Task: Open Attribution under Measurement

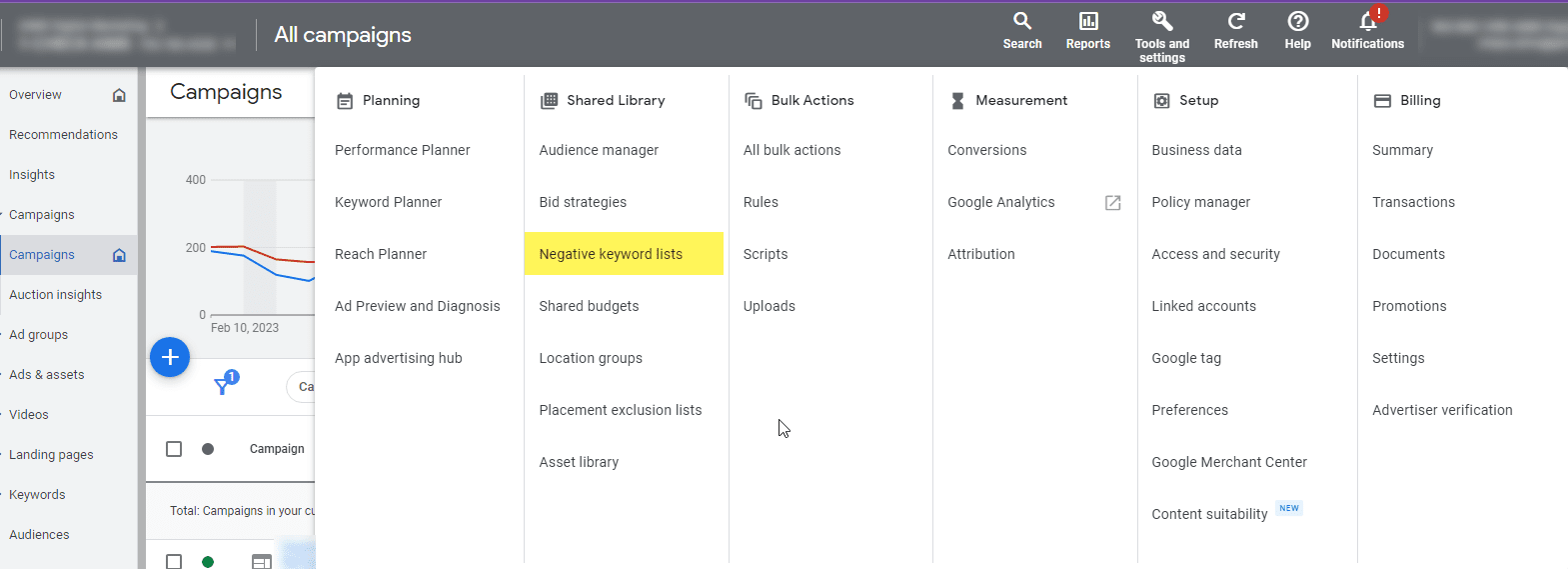Action: [x=980, y=254]
